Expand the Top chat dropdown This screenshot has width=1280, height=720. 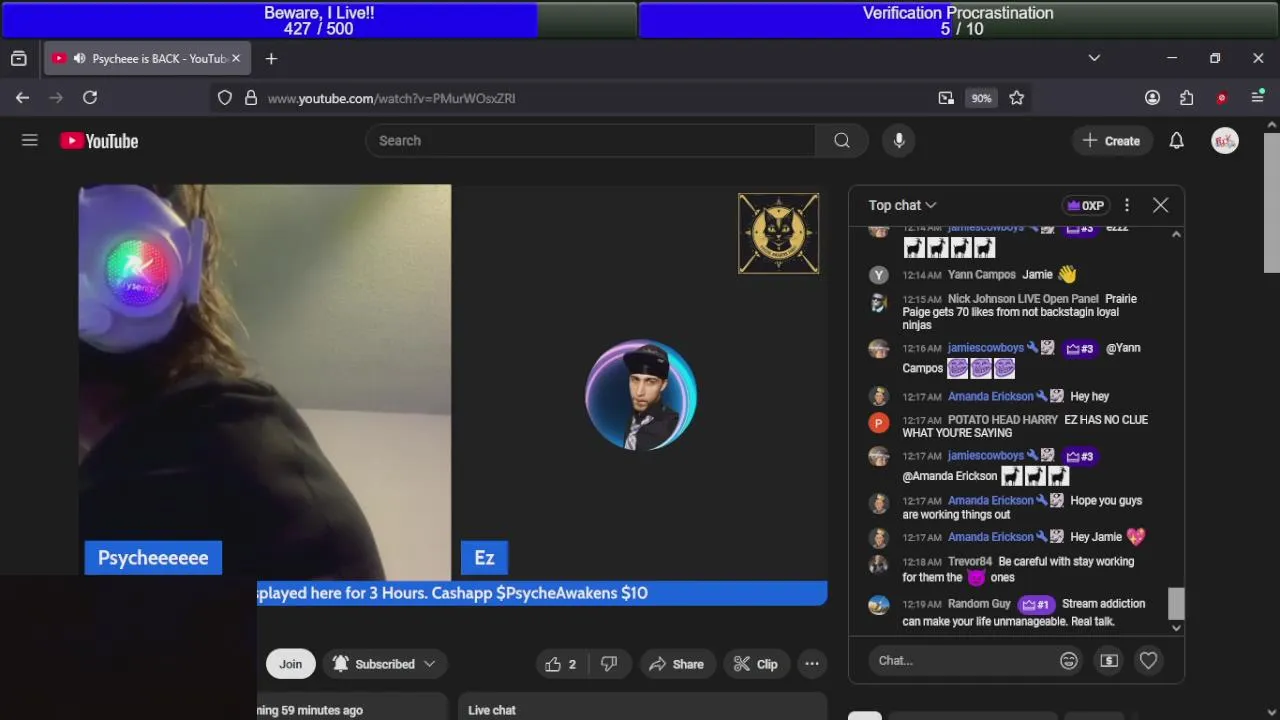pos(902,205)
